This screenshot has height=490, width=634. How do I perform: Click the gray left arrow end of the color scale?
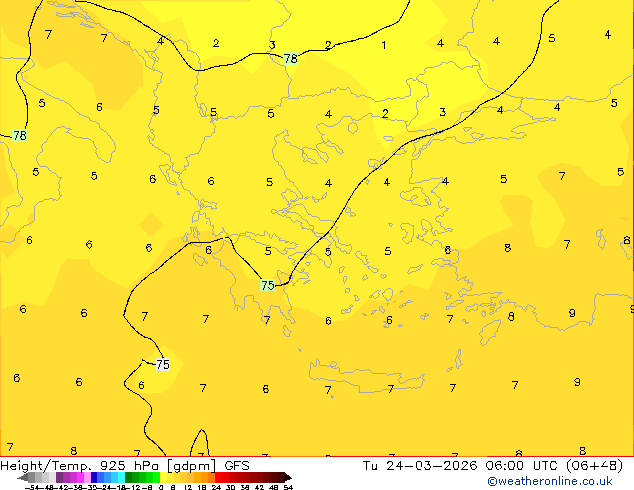(x=23, y=477)
